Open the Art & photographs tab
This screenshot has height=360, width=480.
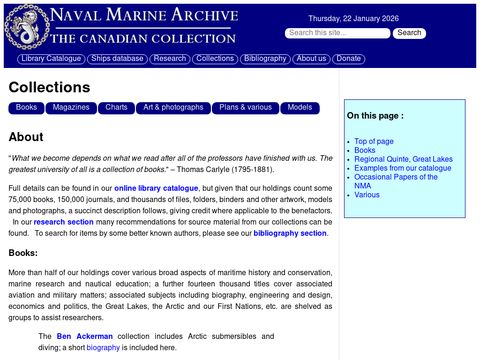(173, 108)
